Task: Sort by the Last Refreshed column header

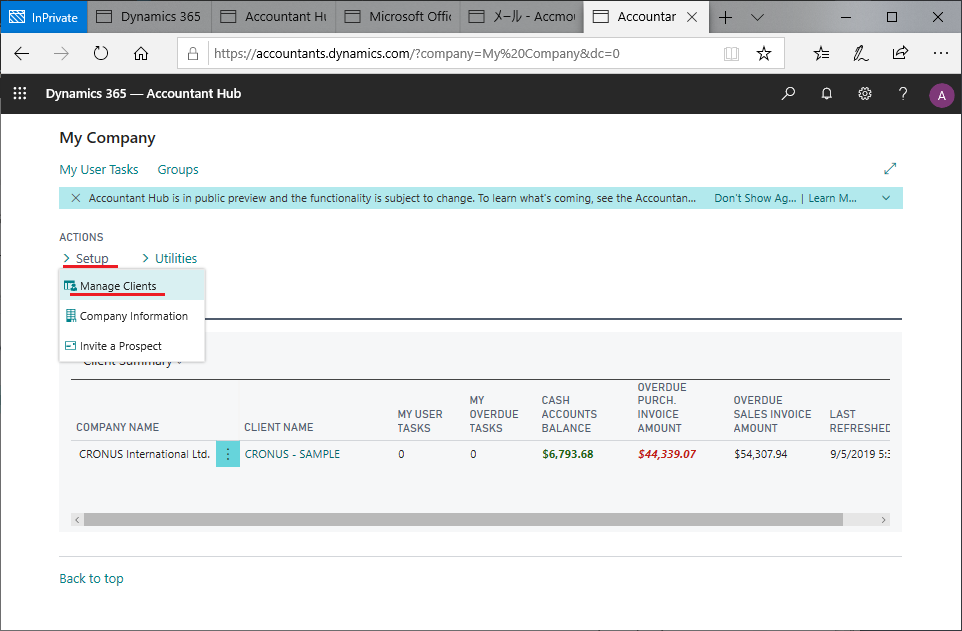Action: click(860, 421)
